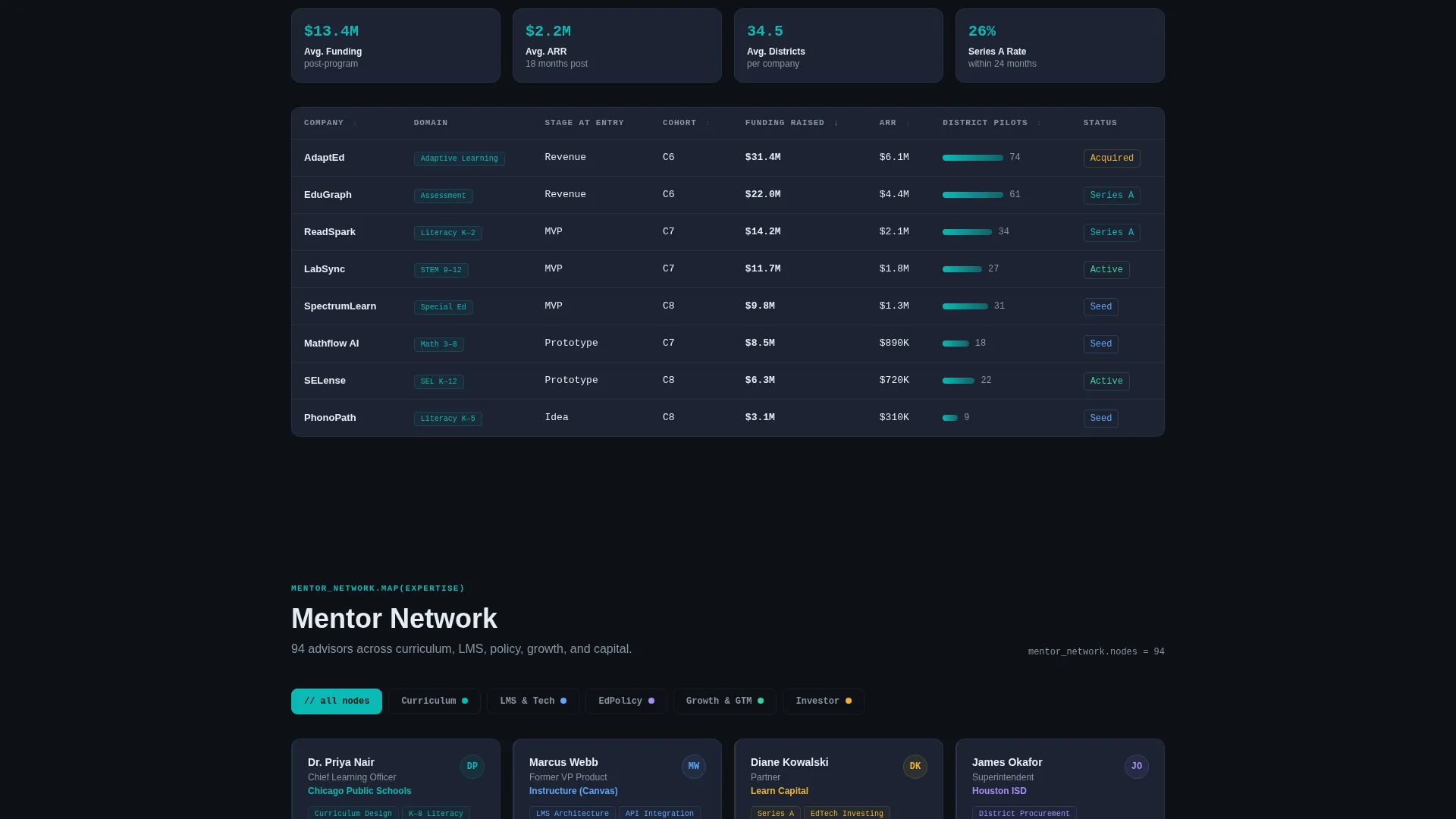Filter mentors by LMS & Tech

coord(533,701)
